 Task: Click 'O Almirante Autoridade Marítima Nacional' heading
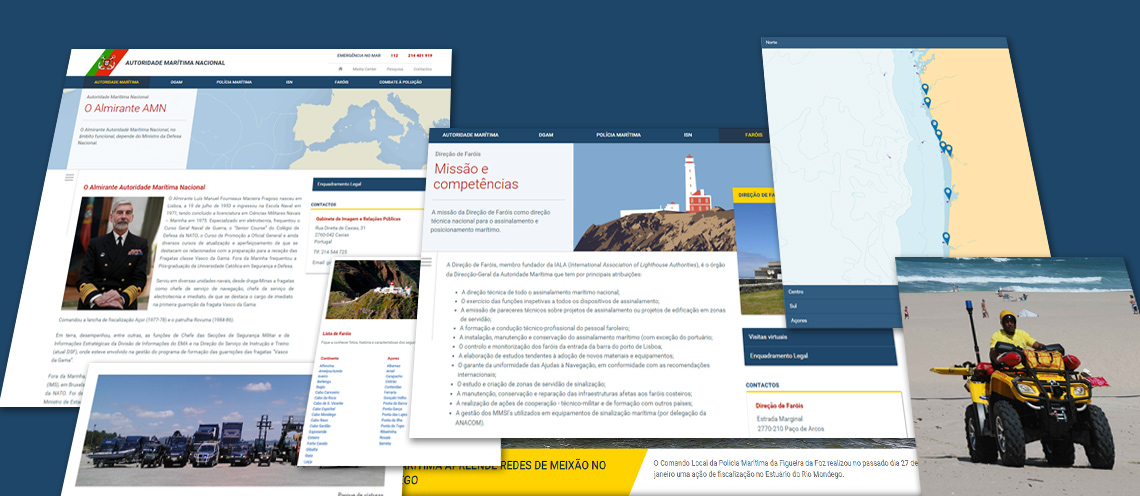click(144, 187)
